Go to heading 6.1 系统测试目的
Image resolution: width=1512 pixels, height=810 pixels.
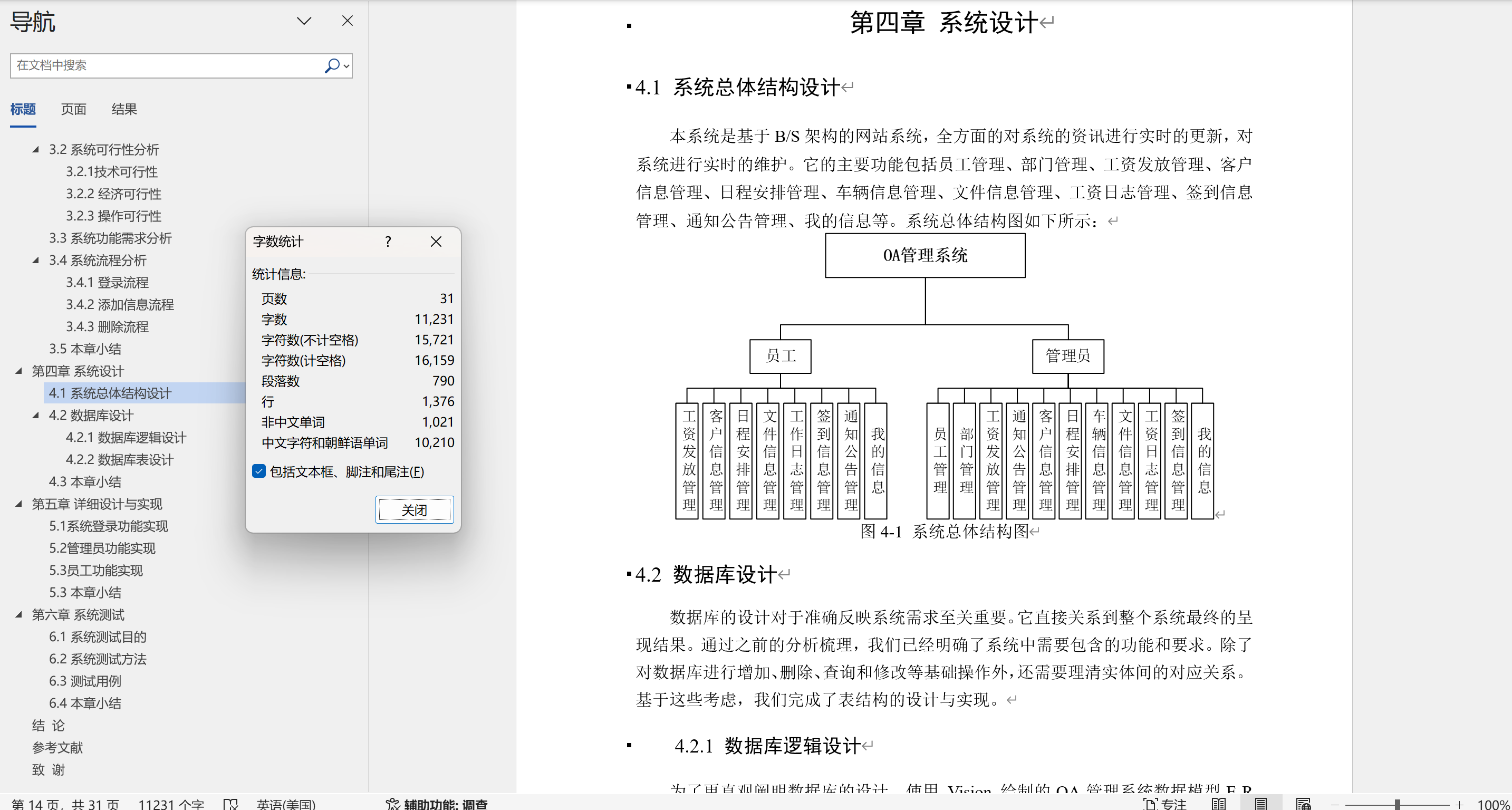click(98, 637)
